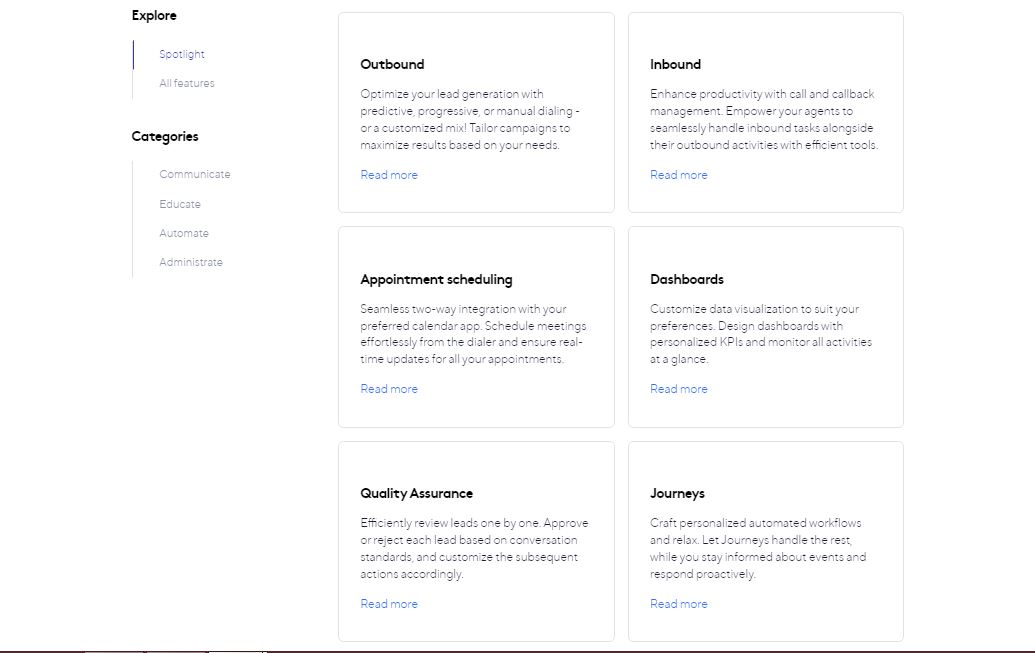Click Read more under Outbound
Viewport: 1035px width, 653px height.
point(389,175)
